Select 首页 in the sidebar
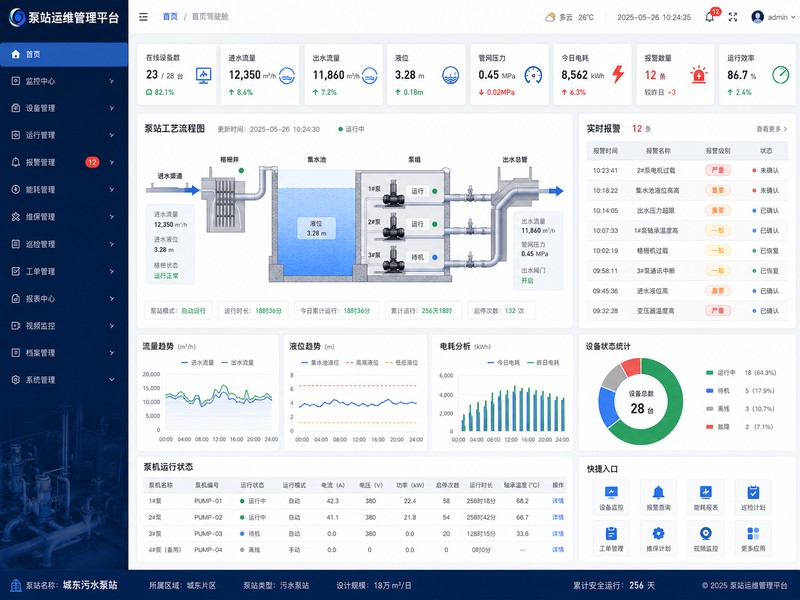Viewport: 800px width, 600px height. (x=64, y=54)
